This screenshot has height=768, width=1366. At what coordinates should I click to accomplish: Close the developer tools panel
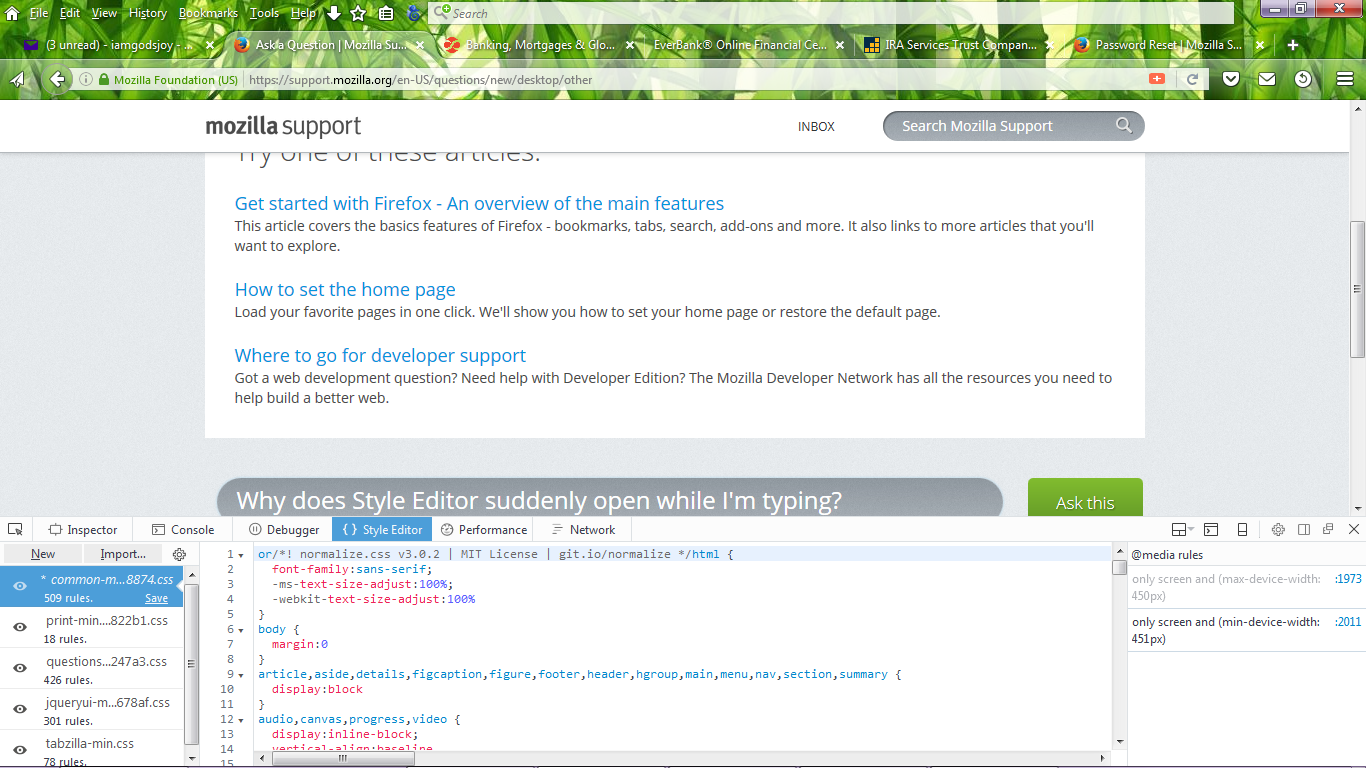tap(1354, 529)
